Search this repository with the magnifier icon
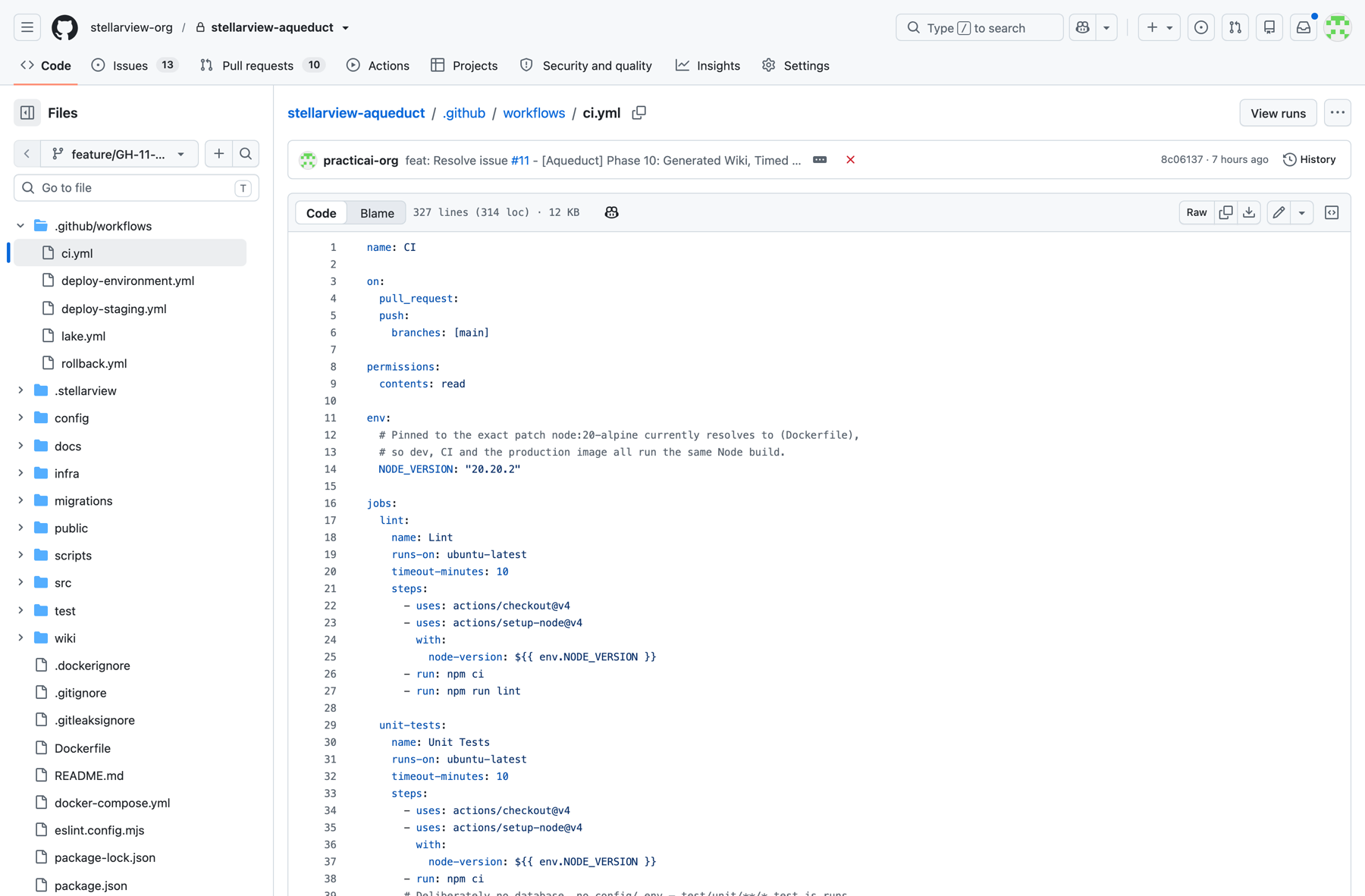This screenshot has height=896, width=1365. pos(246,154)
